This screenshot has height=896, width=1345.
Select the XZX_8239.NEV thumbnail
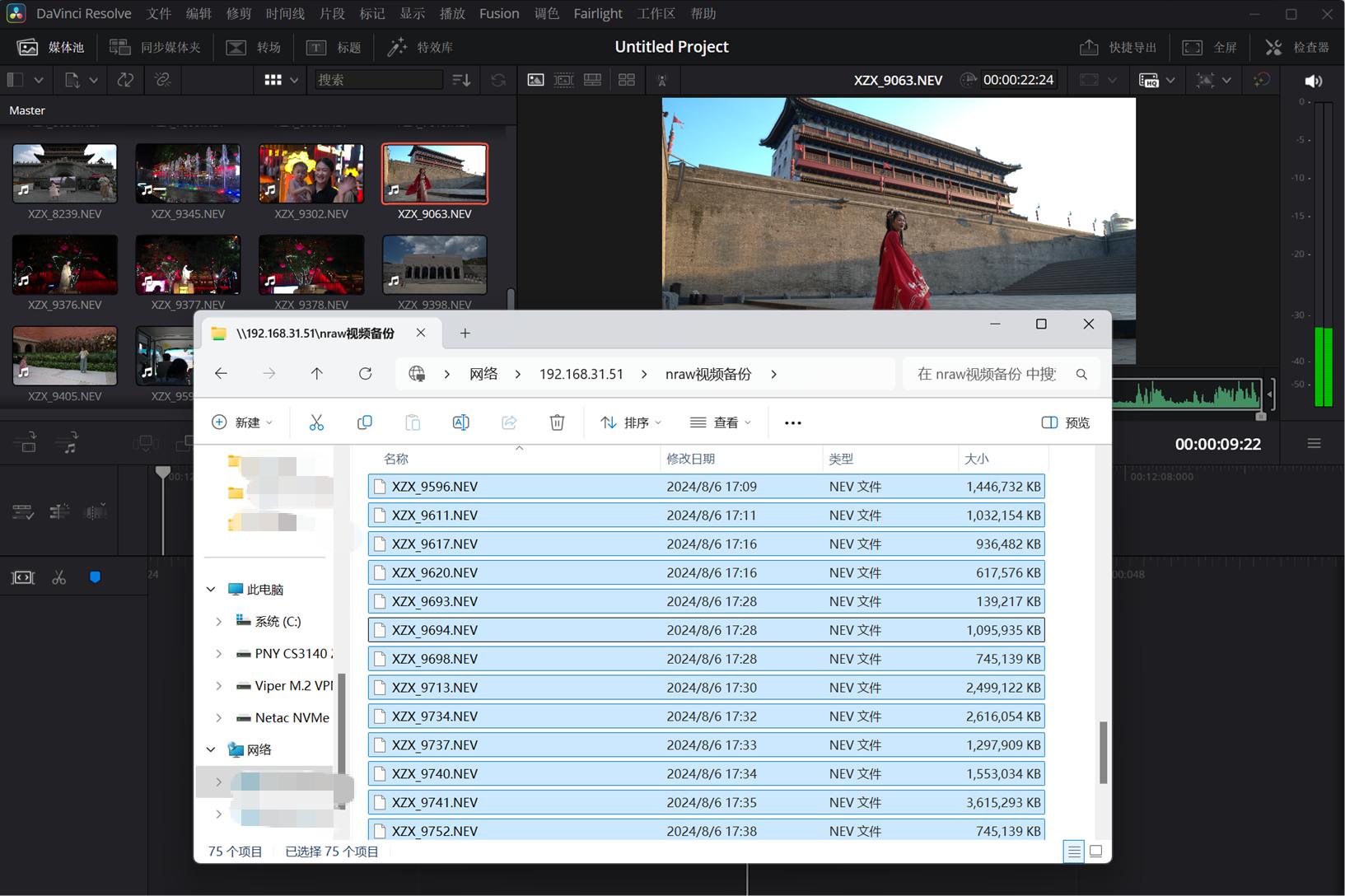[x=65, y=174]
